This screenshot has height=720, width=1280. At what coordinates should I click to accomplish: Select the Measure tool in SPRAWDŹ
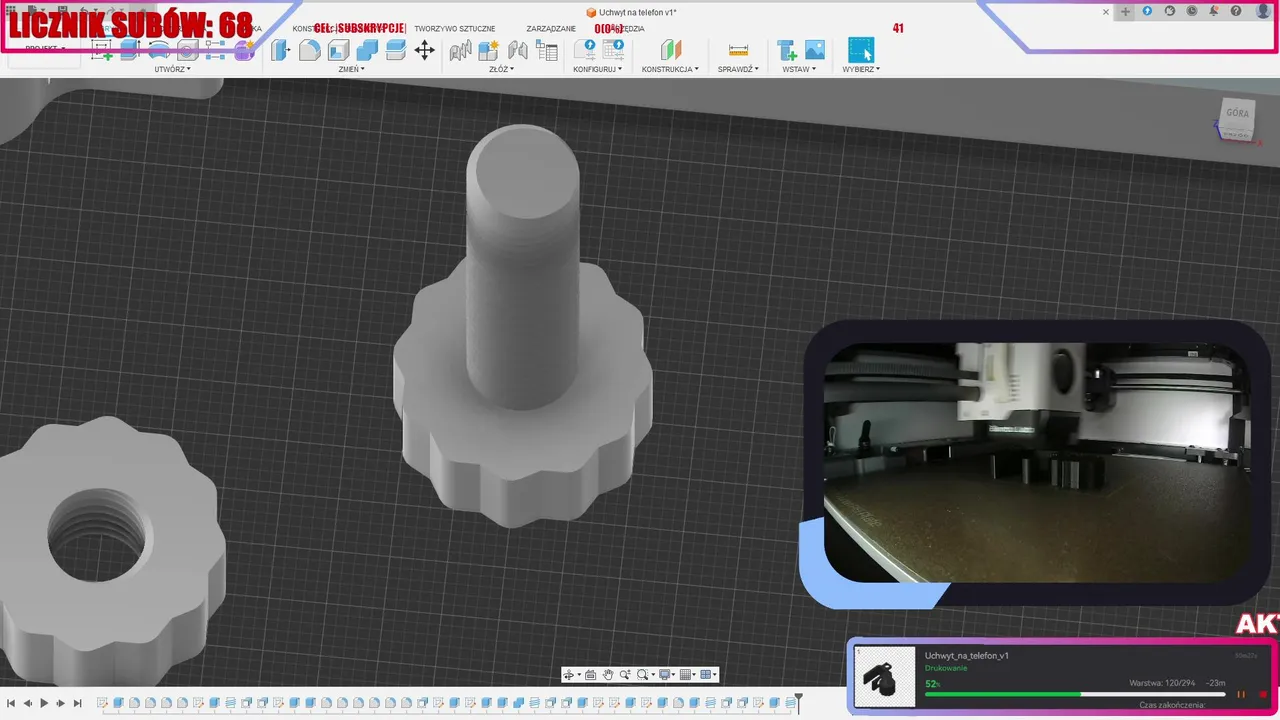(739, 50)
